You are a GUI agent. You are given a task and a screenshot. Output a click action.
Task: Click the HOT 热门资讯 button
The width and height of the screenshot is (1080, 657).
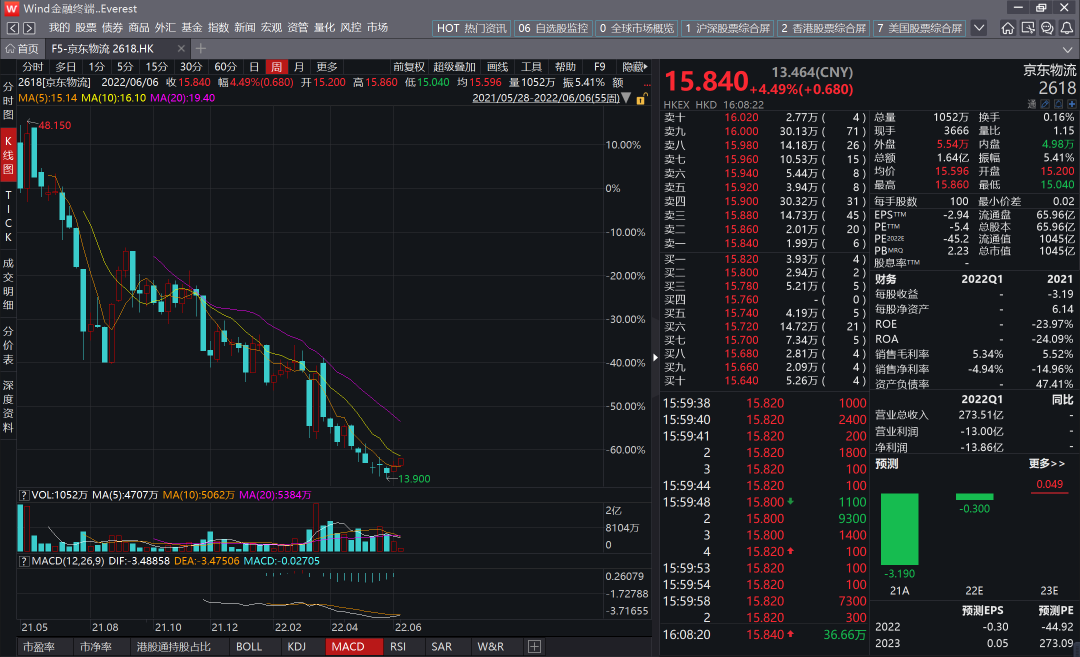coord(471,28)
